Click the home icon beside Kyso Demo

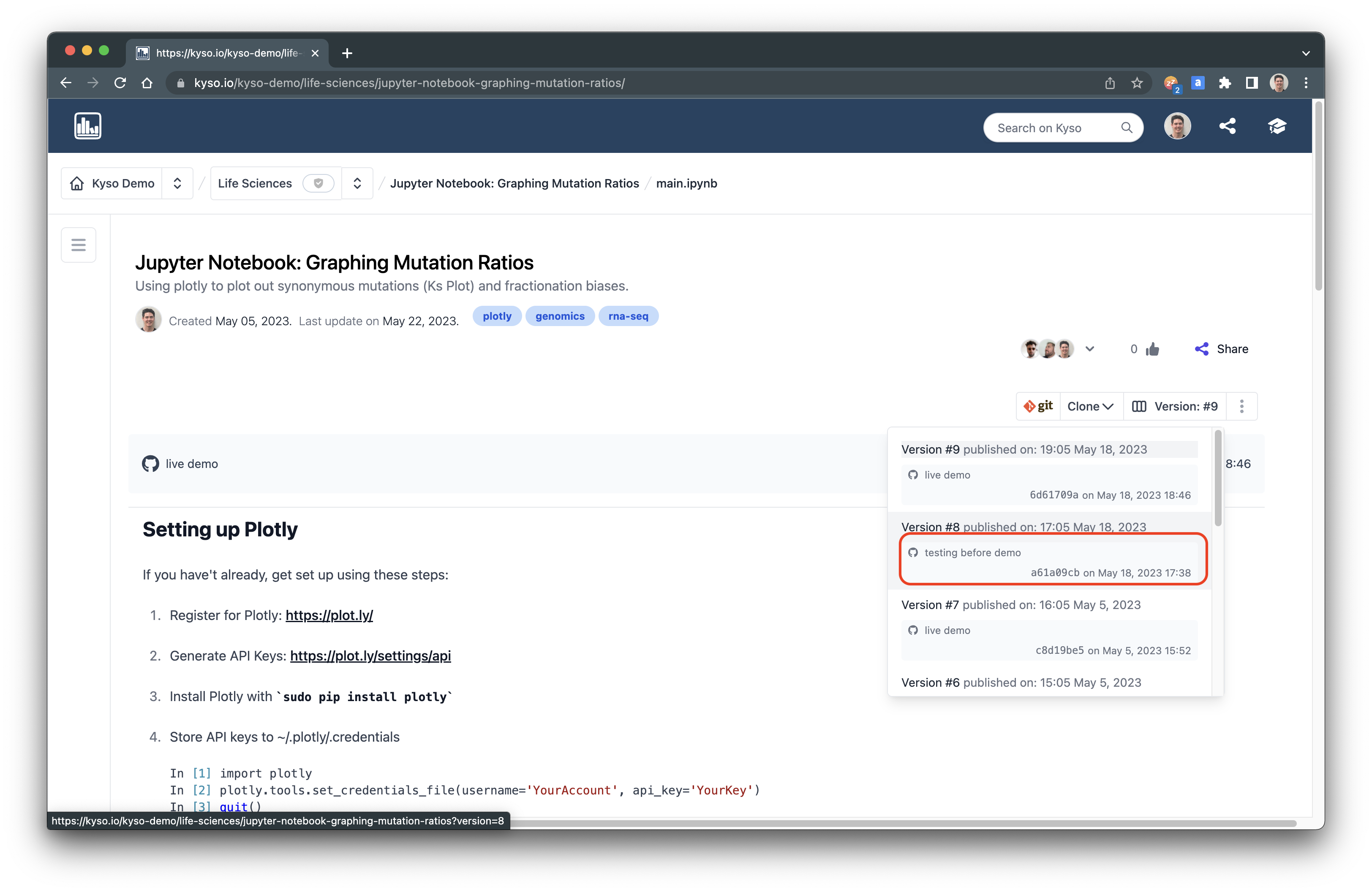(77, 183)
